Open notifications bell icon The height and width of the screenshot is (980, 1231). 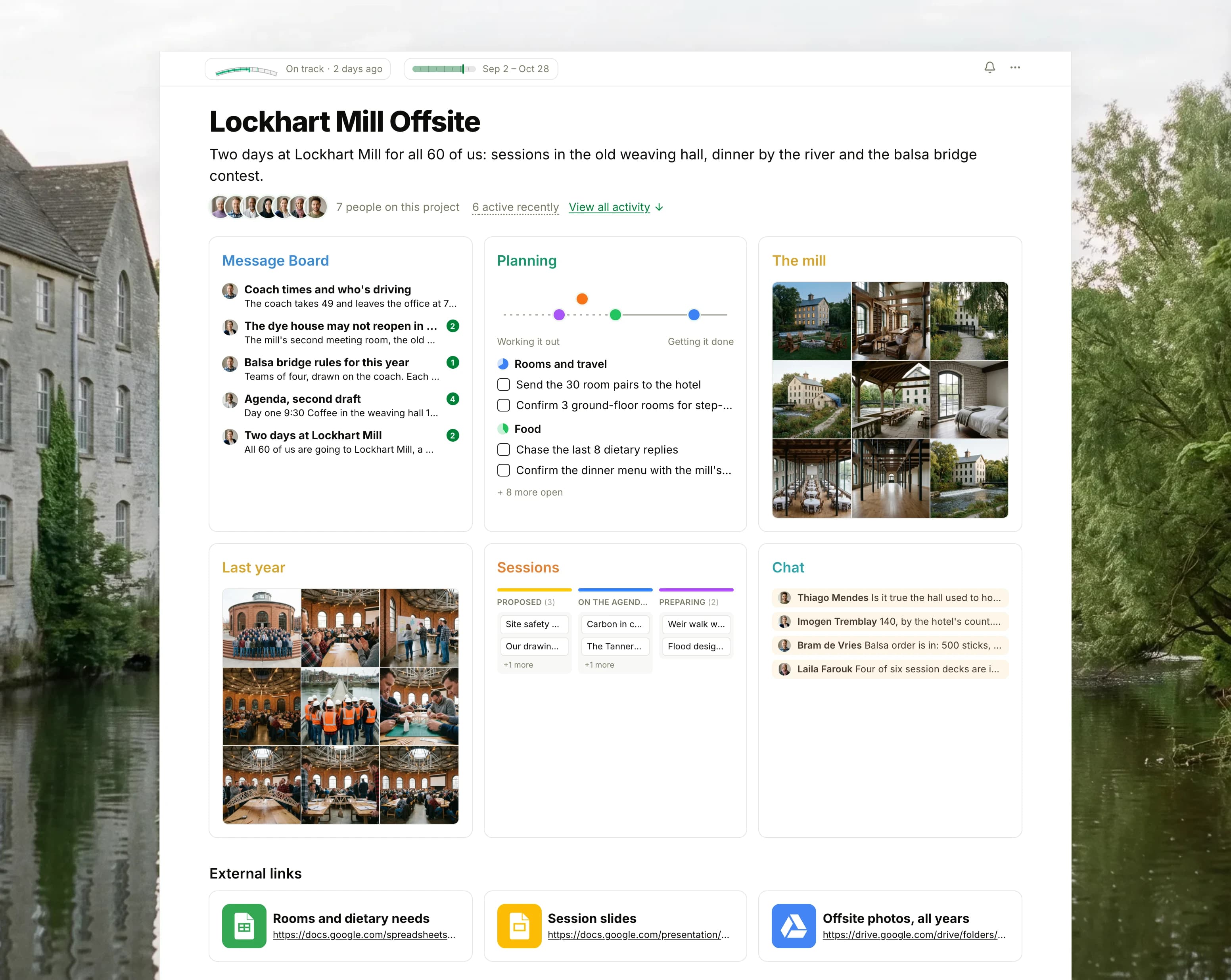pos(989,67)
